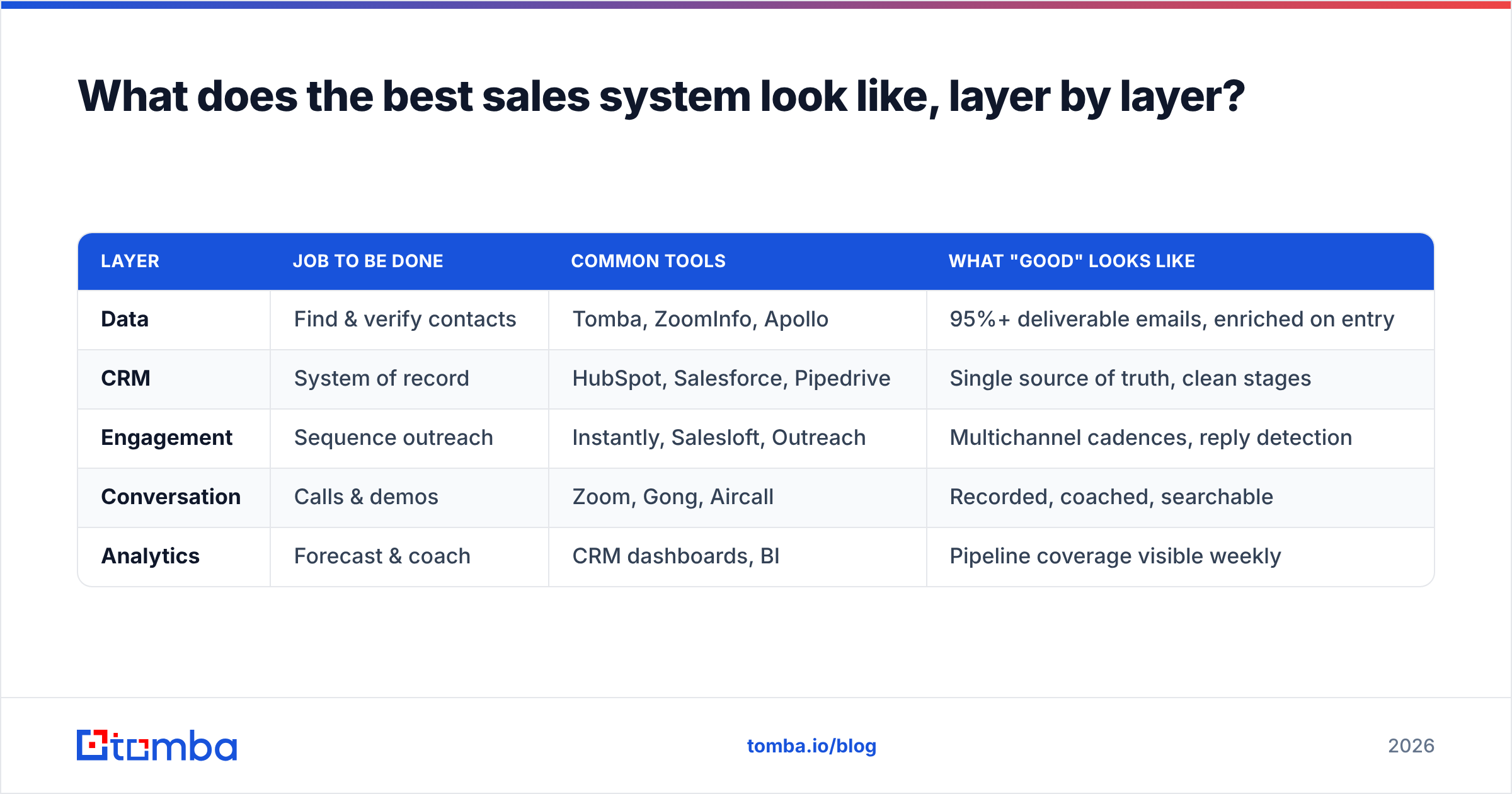Click the 'Find & verify contacts' cell
The height and width of the screenshot is (794, 1512).
tap(409, 319)
